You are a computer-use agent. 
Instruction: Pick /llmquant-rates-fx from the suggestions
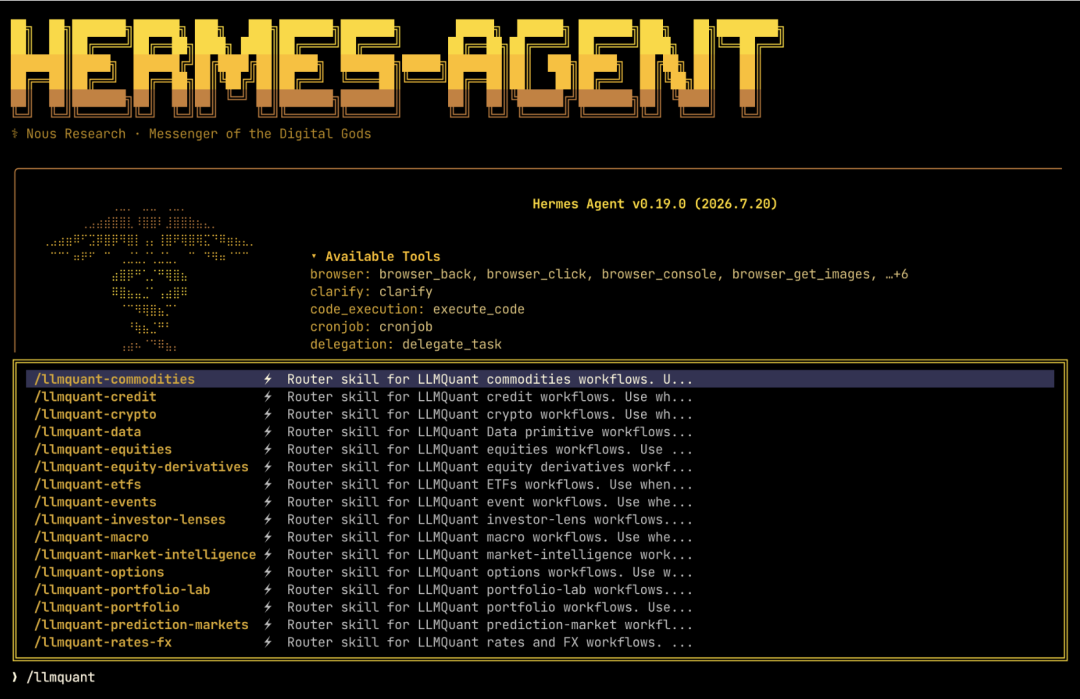click(x=103, y=643)
